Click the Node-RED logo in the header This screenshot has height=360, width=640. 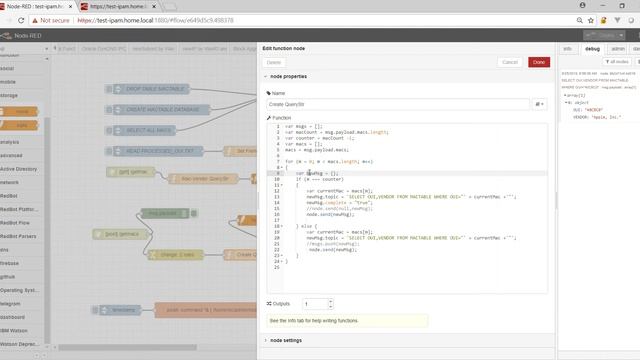21,36
